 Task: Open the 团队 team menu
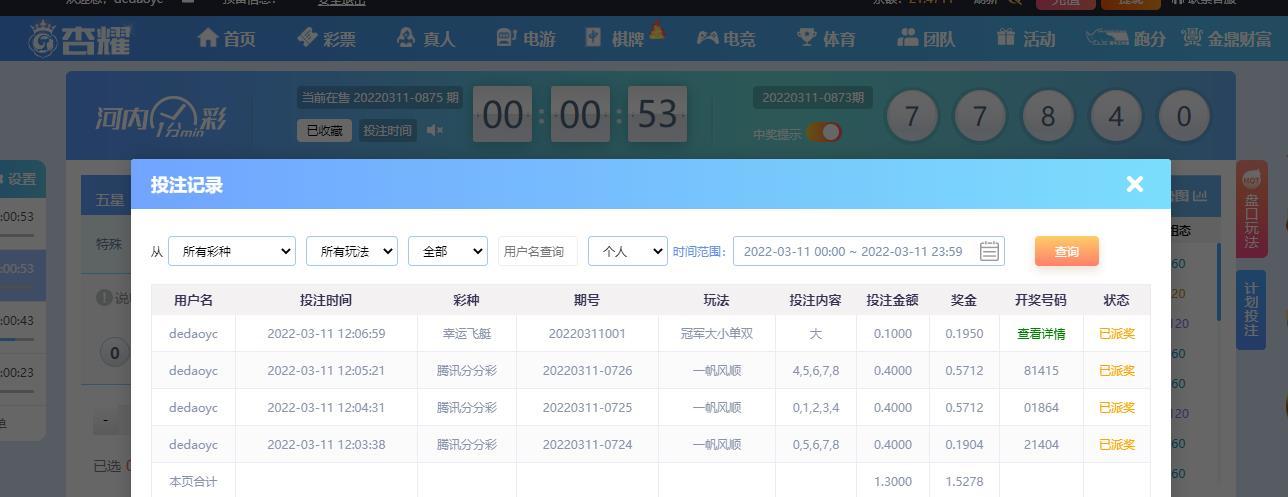(926, 38)
